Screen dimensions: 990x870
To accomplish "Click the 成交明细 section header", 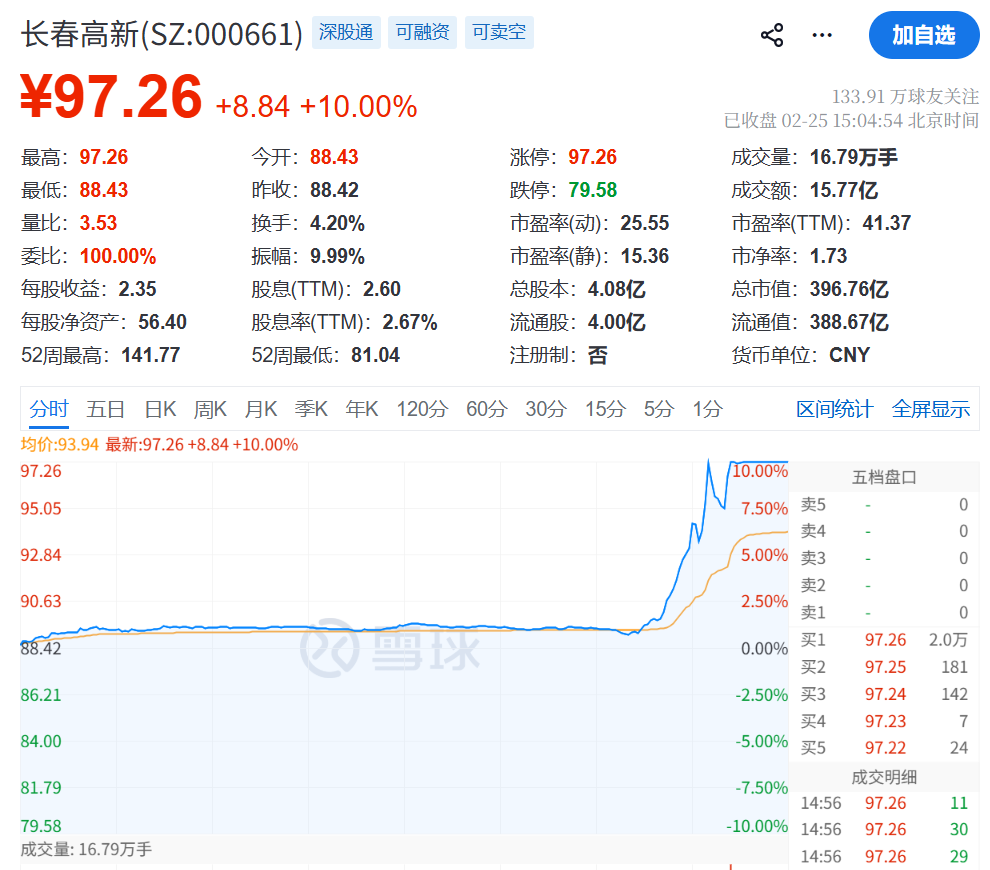I will (x=884, y=777).
